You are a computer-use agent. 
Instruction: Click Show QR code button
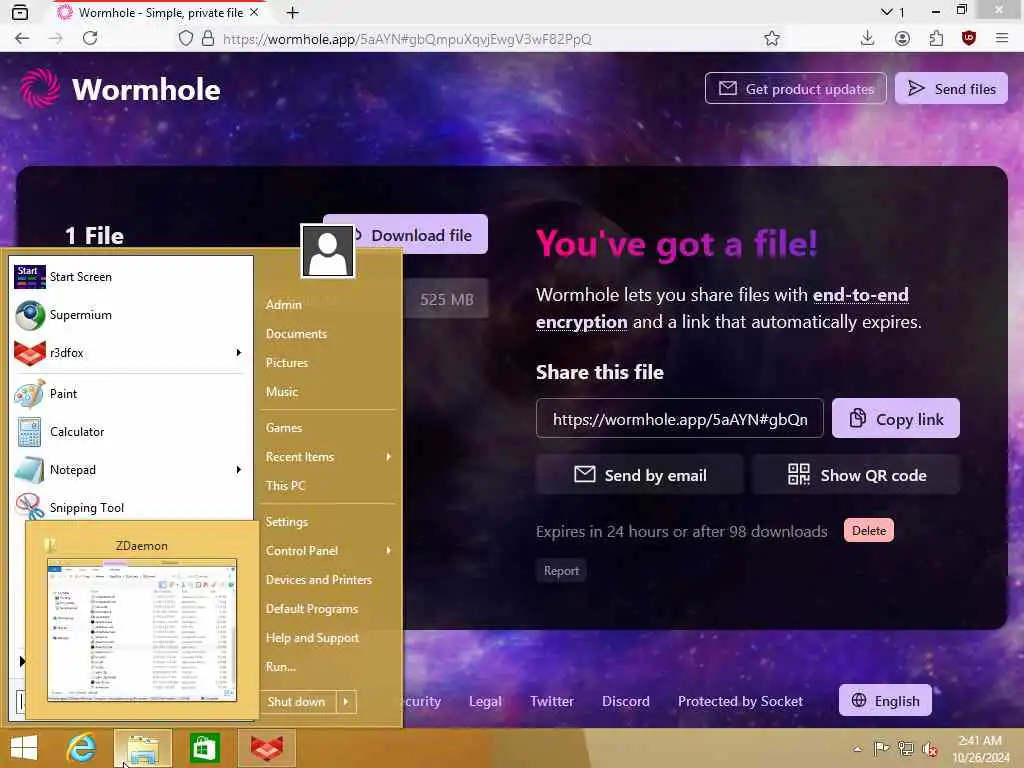click(856, 475)
